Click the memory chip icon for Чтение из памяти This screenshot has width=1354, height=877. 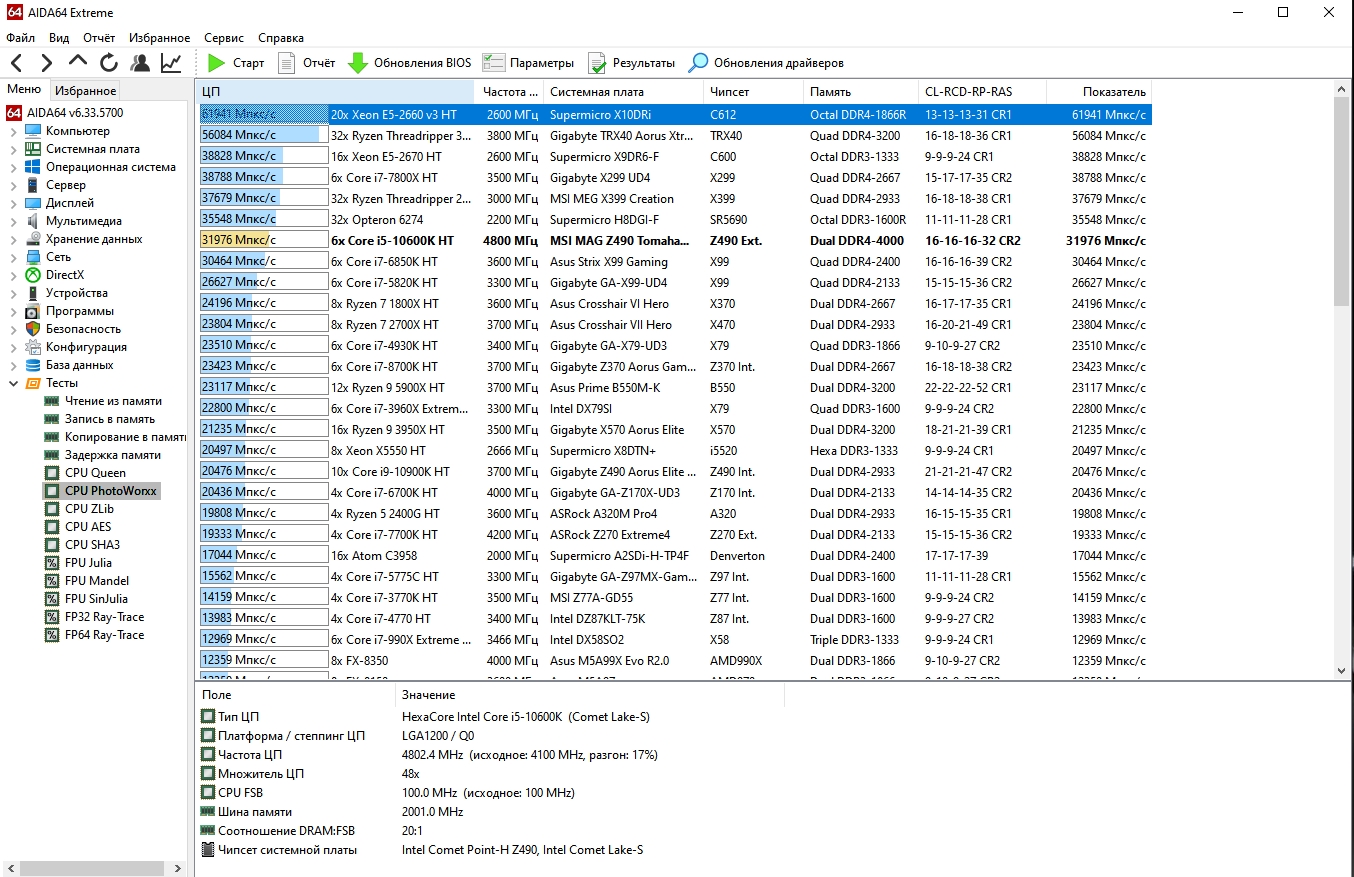click(x=52, y=401)
